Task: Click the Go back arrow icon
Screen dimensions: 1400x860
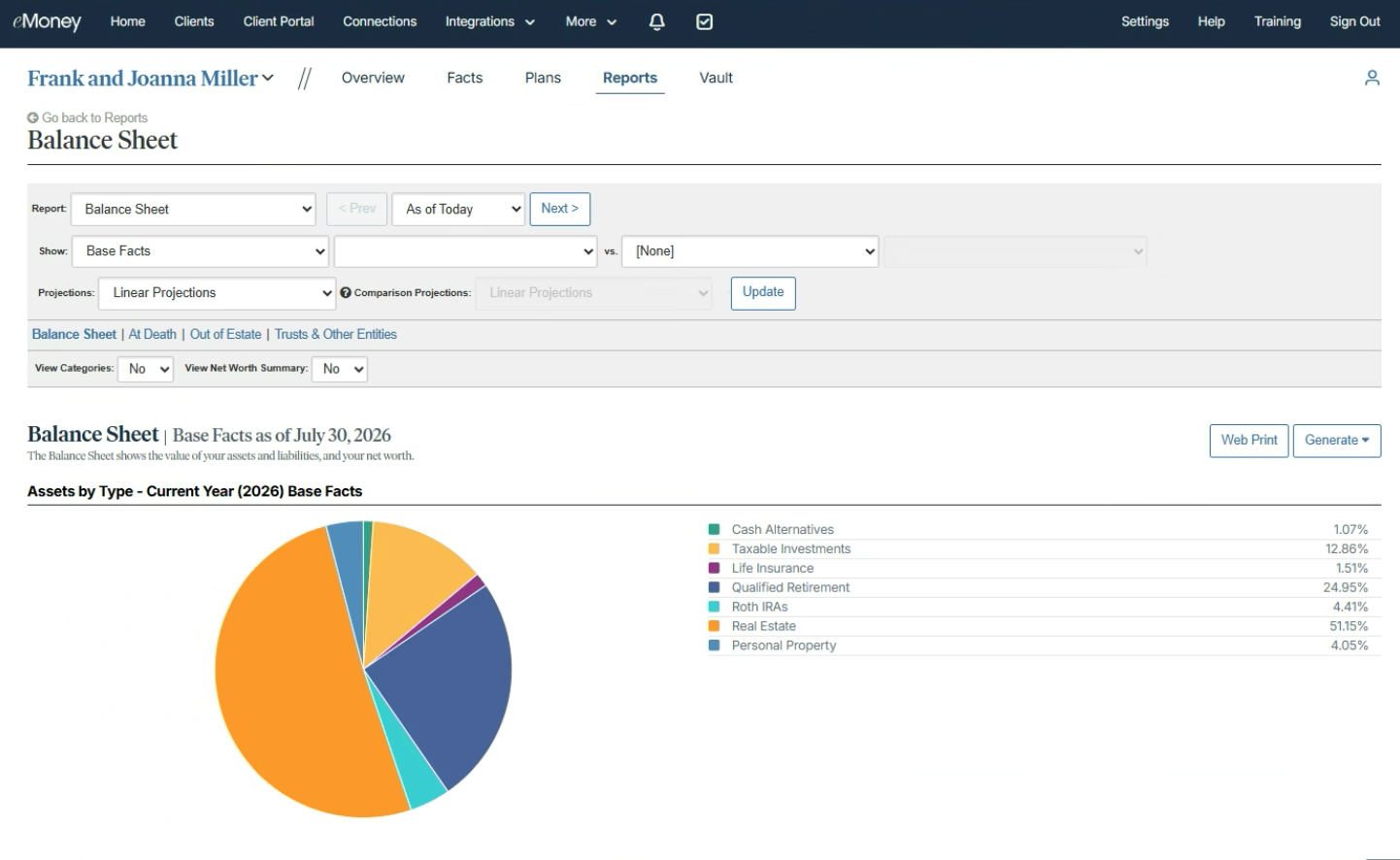Action: coord(33,117)
